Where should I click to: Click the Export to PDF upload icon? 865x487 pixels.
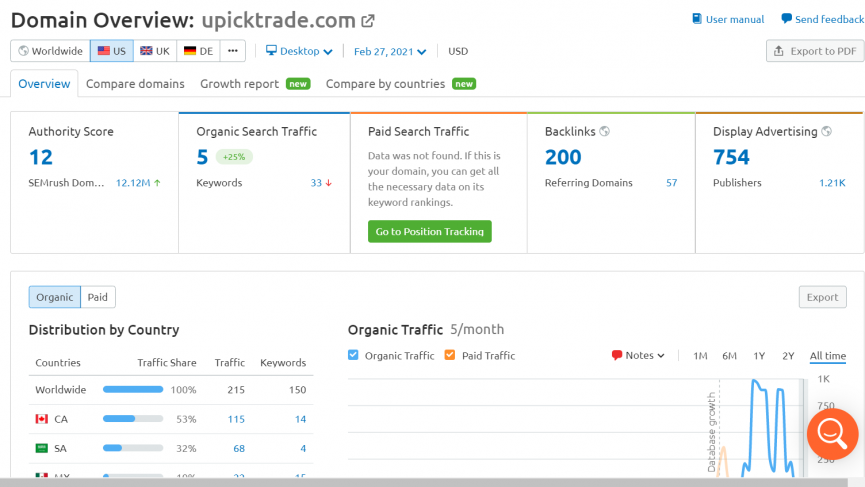778,51
